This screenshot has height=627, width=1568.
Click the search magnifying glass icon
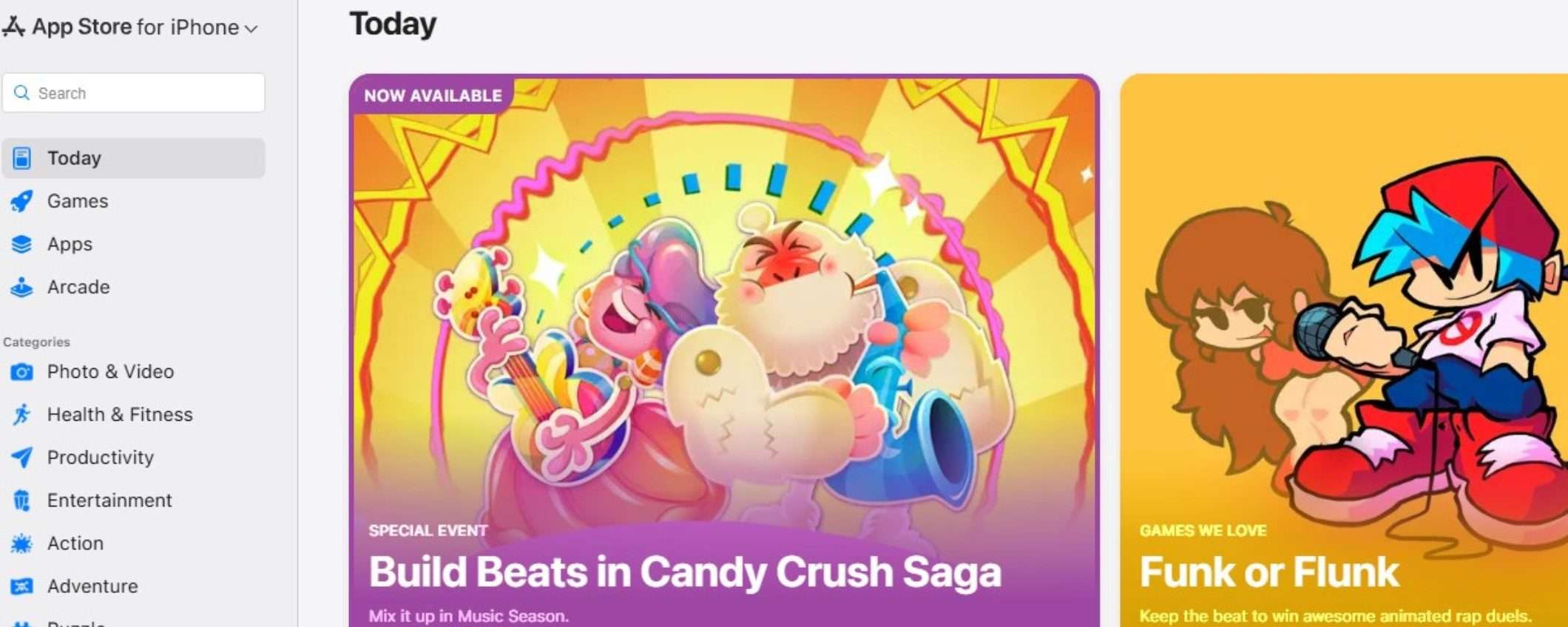coord(22,93)
